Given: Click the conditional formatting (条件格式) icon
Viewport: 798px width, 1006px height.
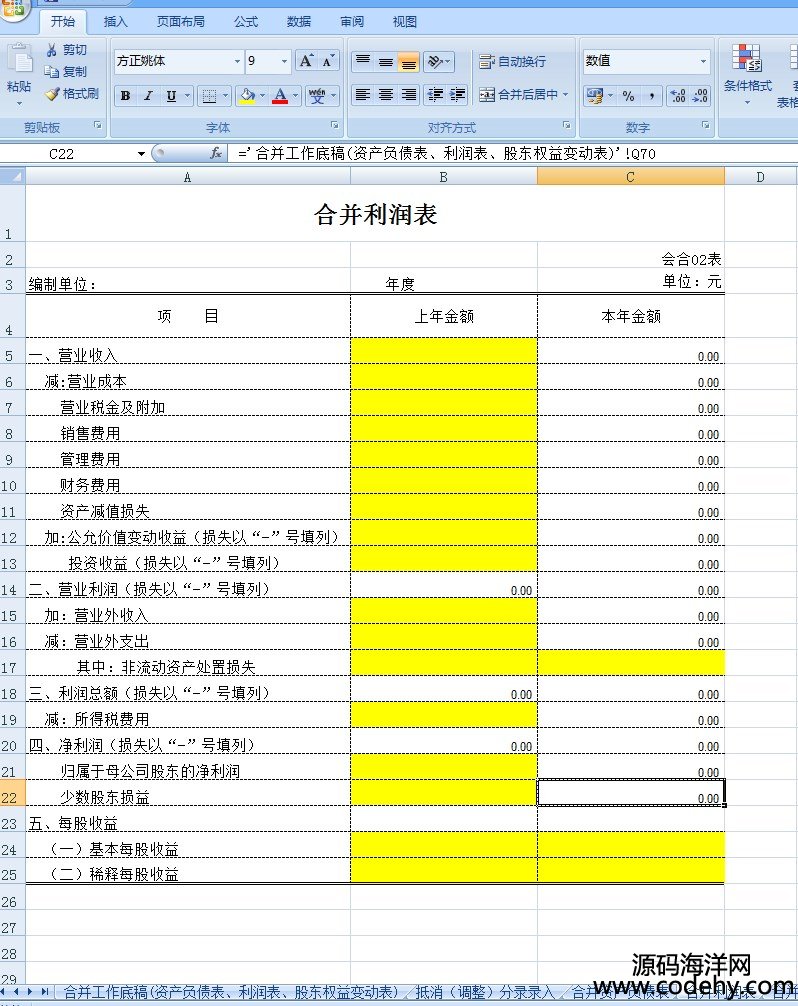Looking at the screenshot, I should (747, 59).
